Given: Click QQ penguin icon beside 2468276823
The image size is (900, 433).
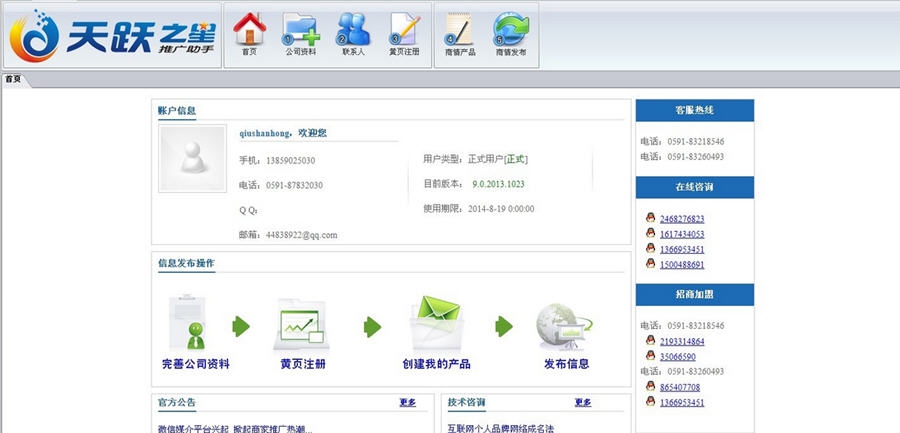Looking at the screenshot, I should point(650,218).
